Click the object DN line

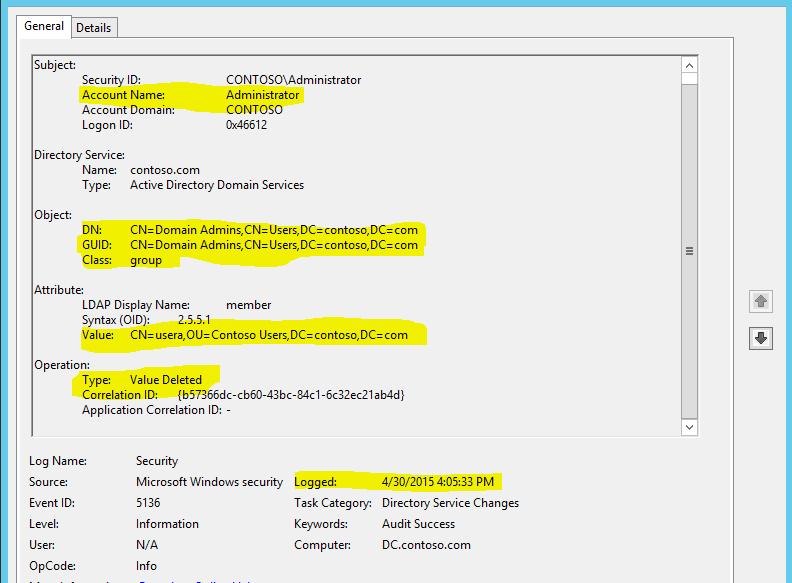[x=250, y=230]
